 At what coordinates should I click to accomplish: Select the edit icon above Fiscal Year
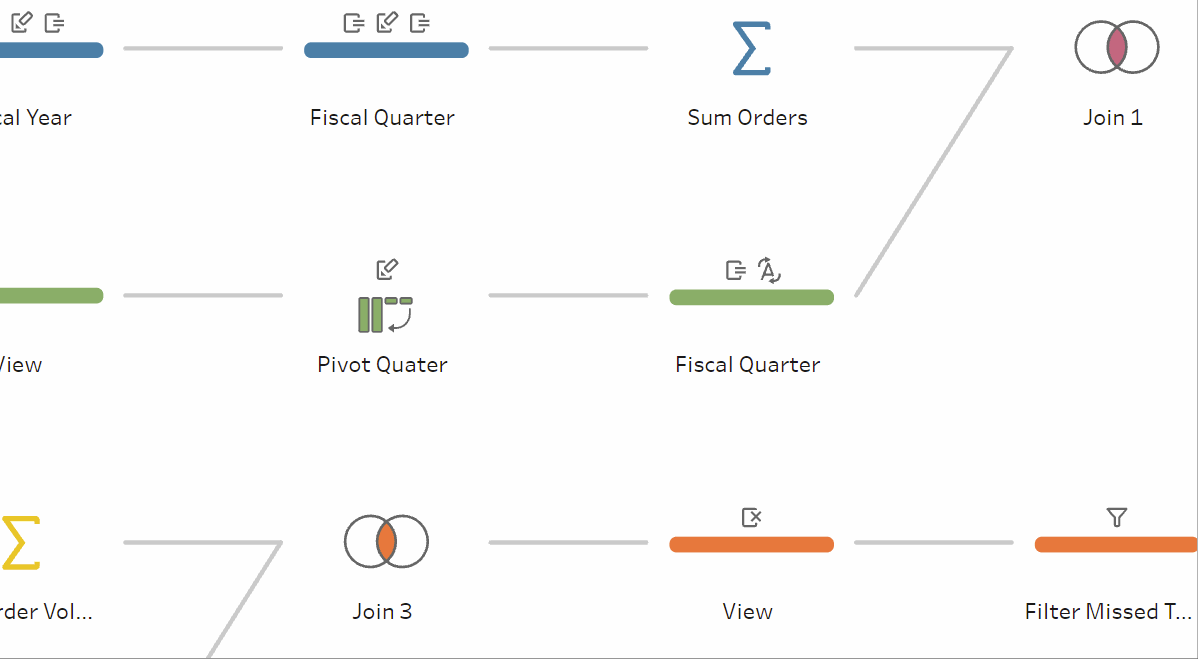click(x=22, y=21)
